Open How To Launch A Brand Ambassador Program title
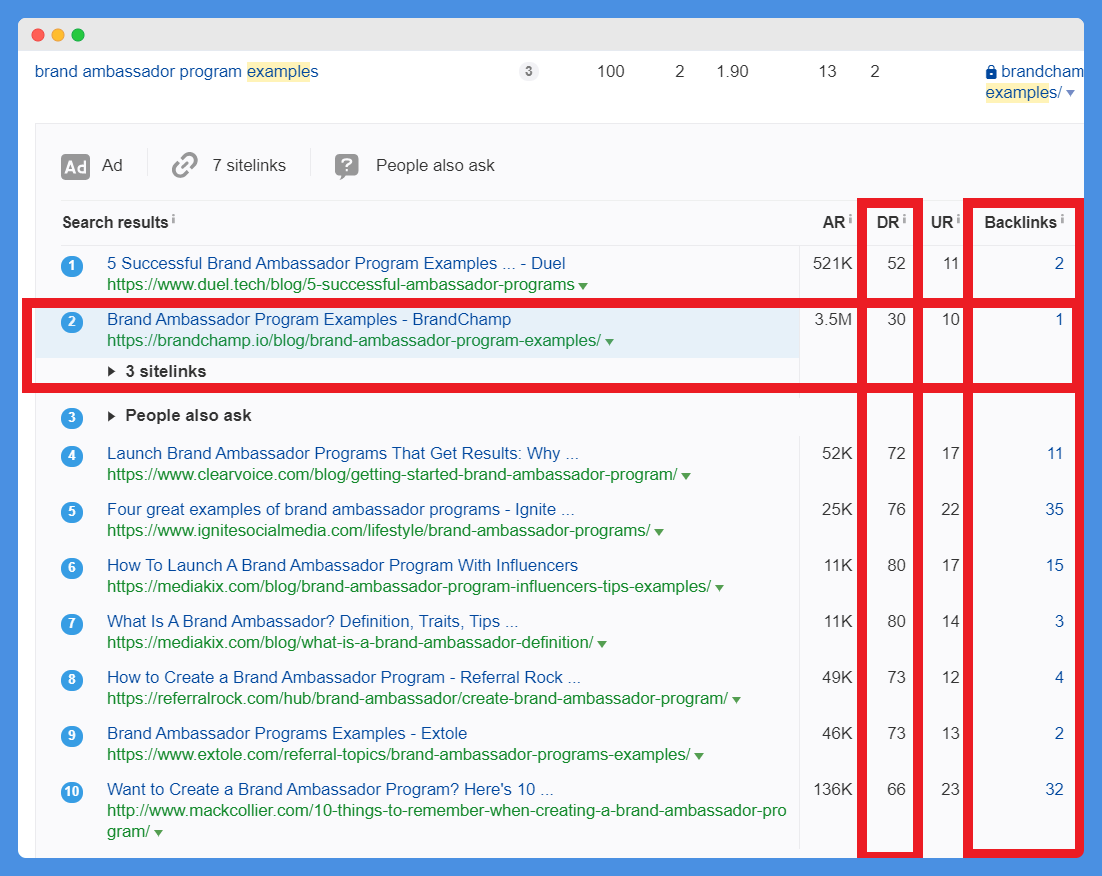Image resolution: width=1102 pixels, height=876 pixels. click(342, 565)
